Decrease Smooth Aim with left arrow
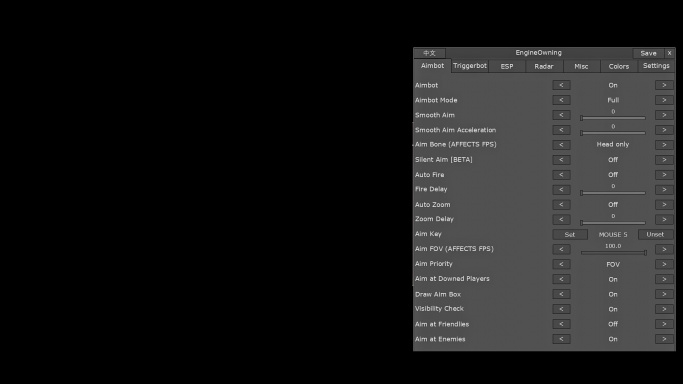683x384 pixels. coord(561,115)
